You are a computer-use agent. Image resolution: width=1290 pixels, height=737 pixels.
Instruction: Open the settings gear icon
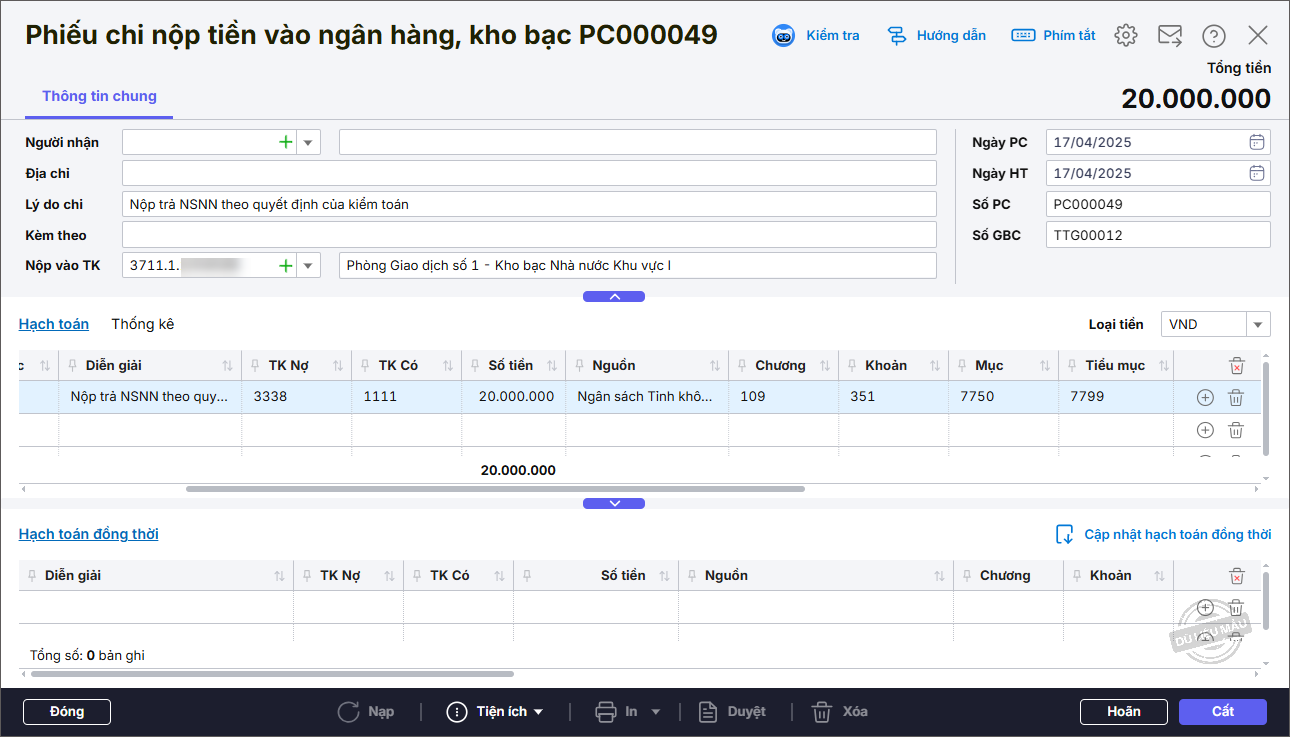point(1126,35)
